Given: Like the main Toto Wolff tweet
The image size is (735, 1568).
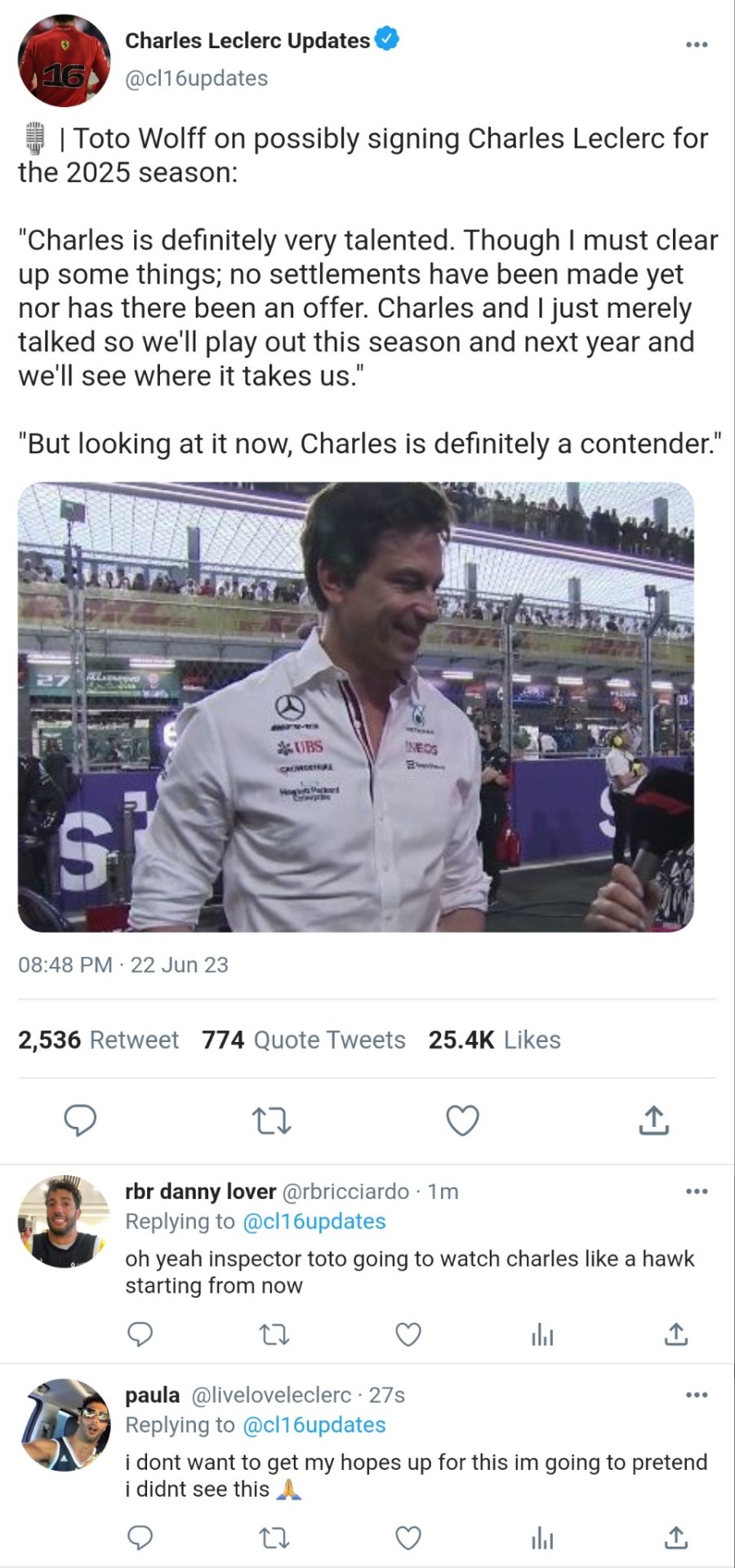Looking at the screenshot, I should (462, 1120).
